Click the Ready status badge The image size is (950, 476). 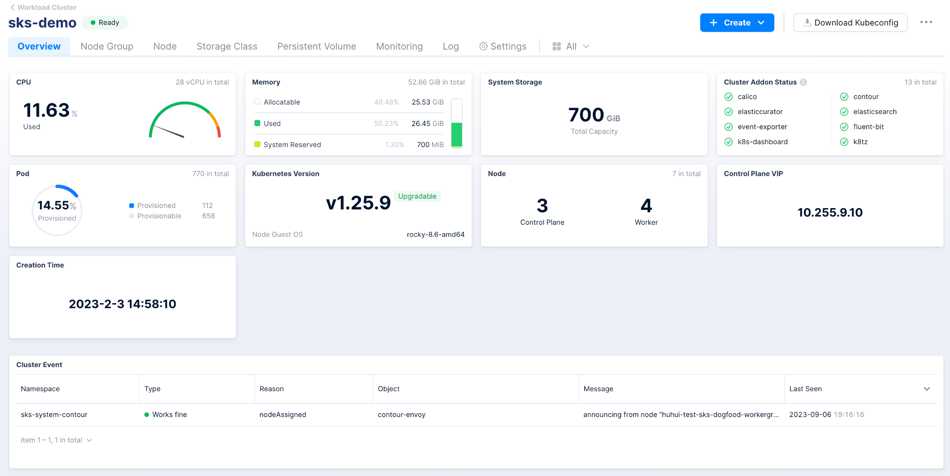tap(105, 22)
